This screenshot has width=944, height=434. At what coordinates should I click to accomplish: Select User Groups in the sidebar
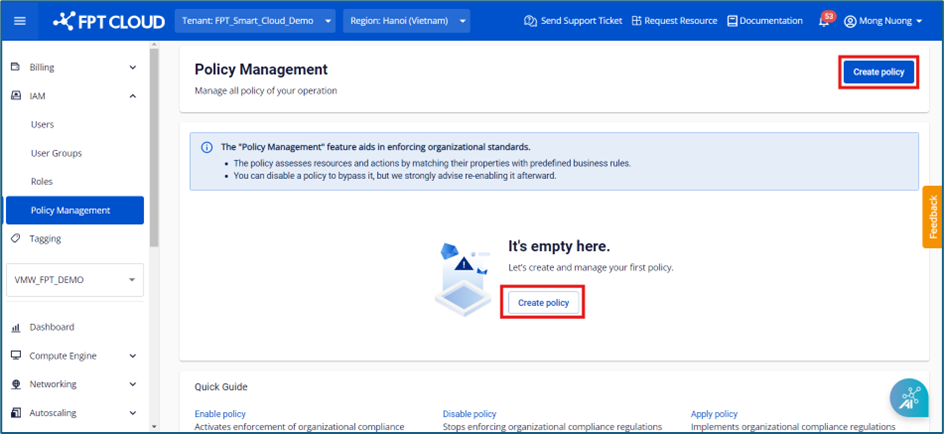click(56, 153)
